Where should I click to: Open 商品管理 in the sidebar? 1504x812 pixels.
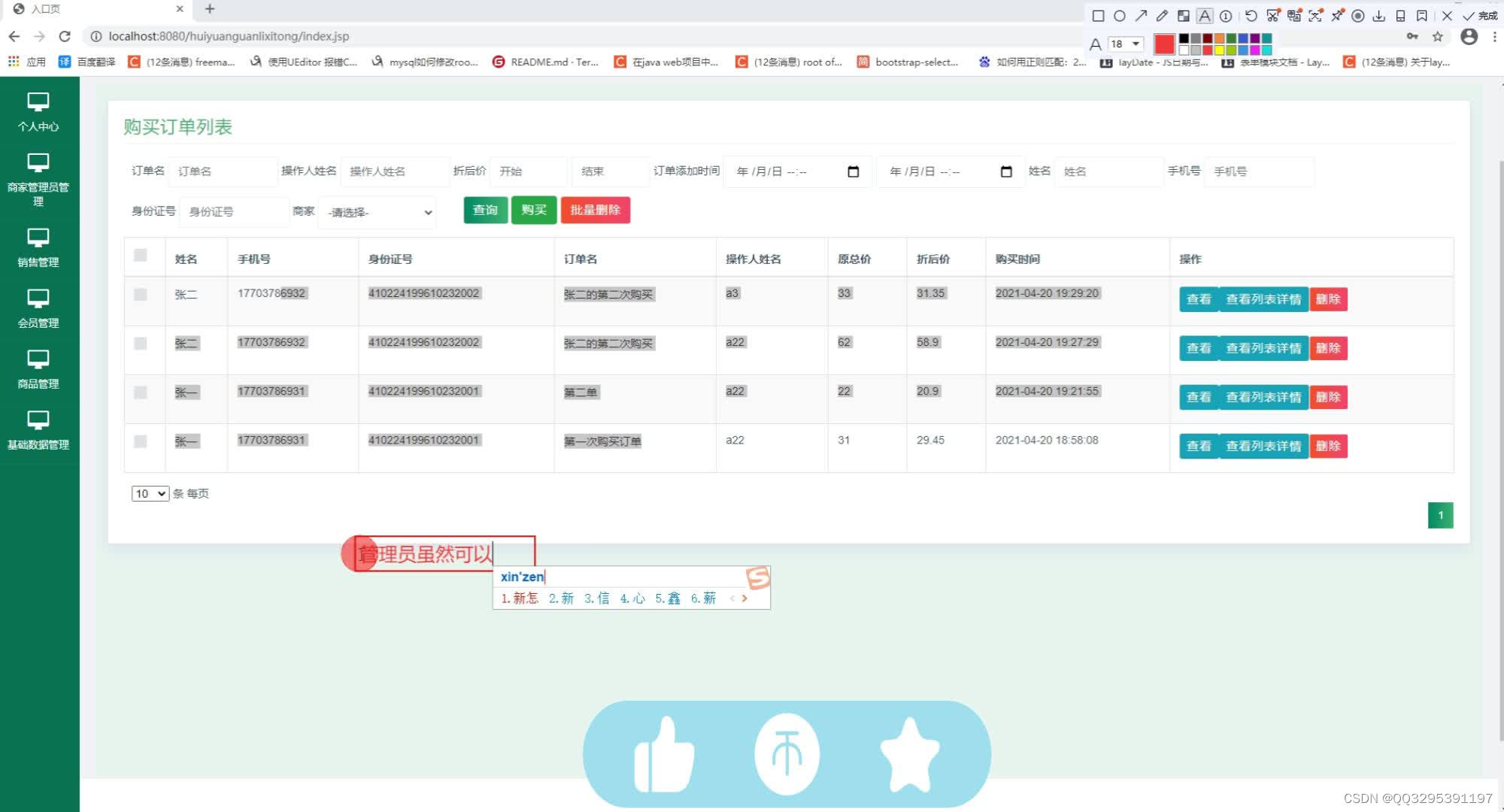(x=38, y=370)
